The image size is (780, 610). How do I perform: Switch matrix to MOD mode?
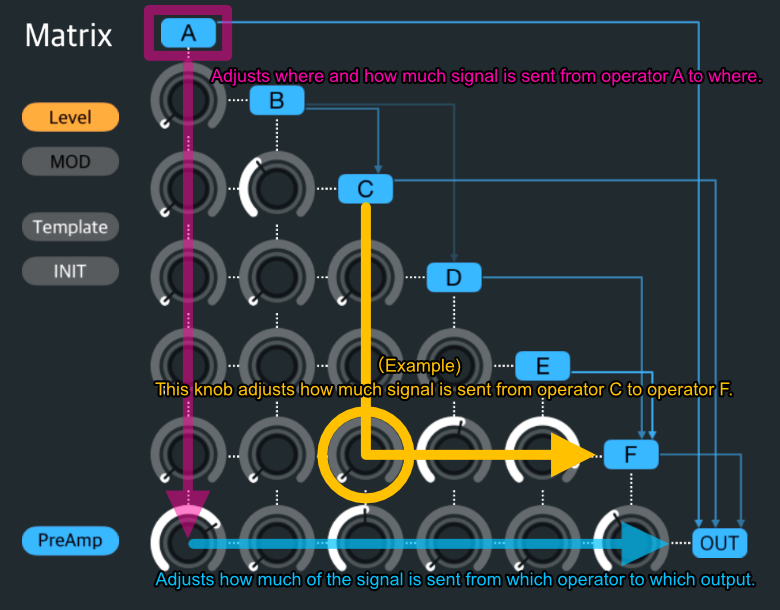pyautogui.click(x=70, y=161)
